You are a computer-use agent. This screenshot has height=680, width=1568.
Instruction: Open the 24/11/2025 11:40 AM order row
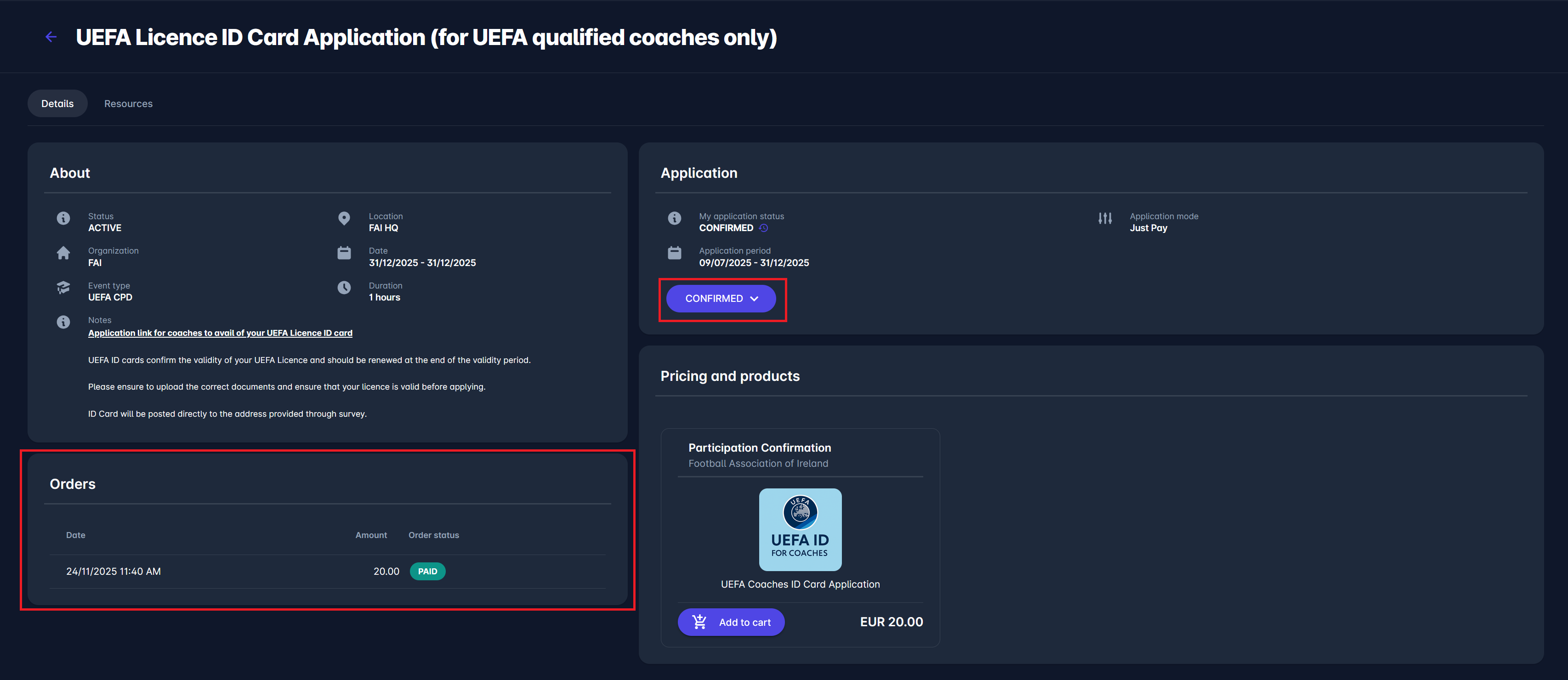point(114,572)
